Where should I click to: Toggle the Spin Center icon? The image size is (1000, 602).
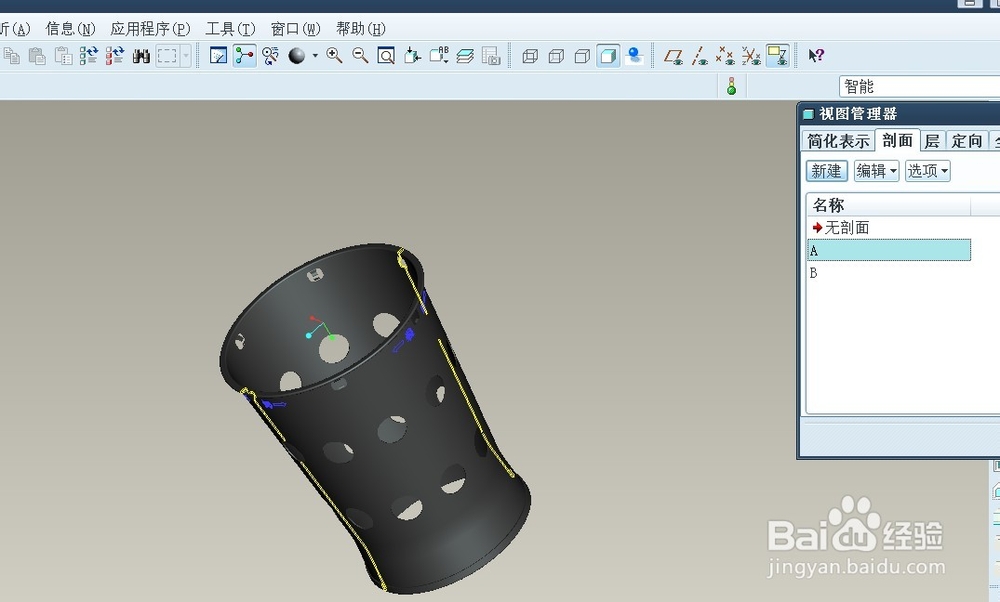tap(244, 56)
